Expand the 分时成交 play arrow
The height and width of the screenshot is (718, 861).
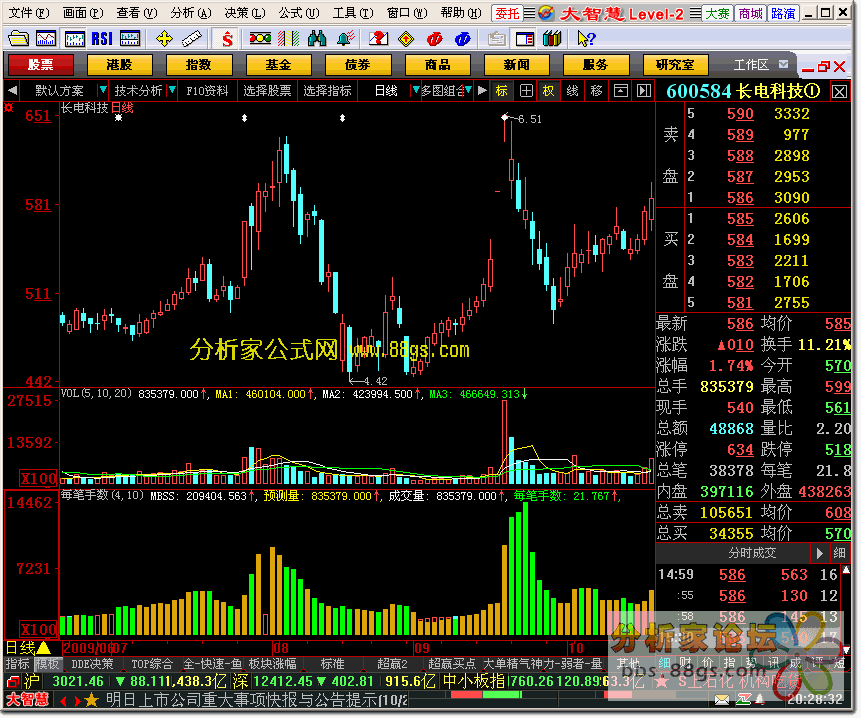tap(820, 553)
